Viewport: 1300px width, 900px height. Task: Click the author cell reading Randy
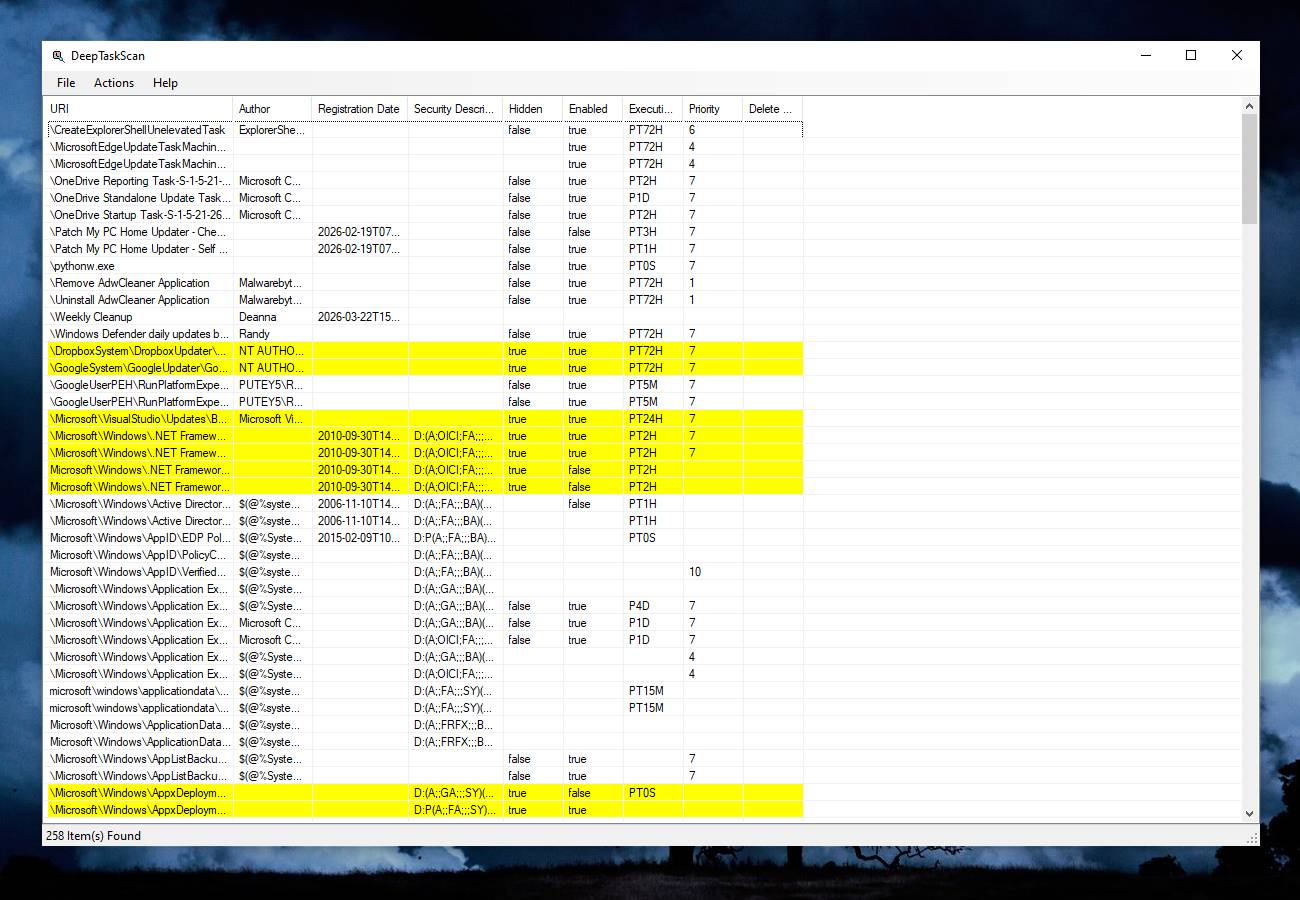point(272,334)
